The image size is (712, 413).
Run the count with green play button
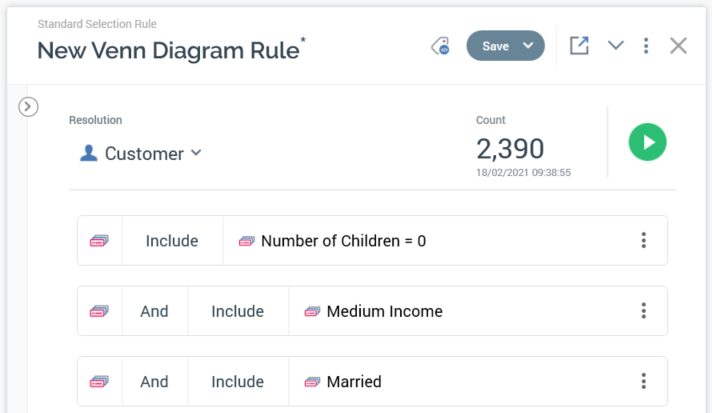click(x=648, y=142)
